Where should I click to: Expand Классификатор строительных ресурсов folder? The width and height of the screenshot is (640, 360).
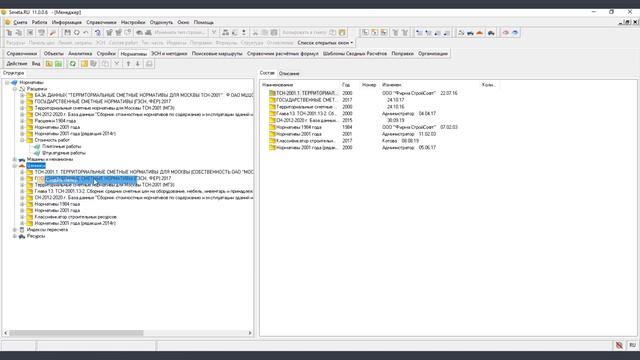pyautogui.click(x=22, y=217)
